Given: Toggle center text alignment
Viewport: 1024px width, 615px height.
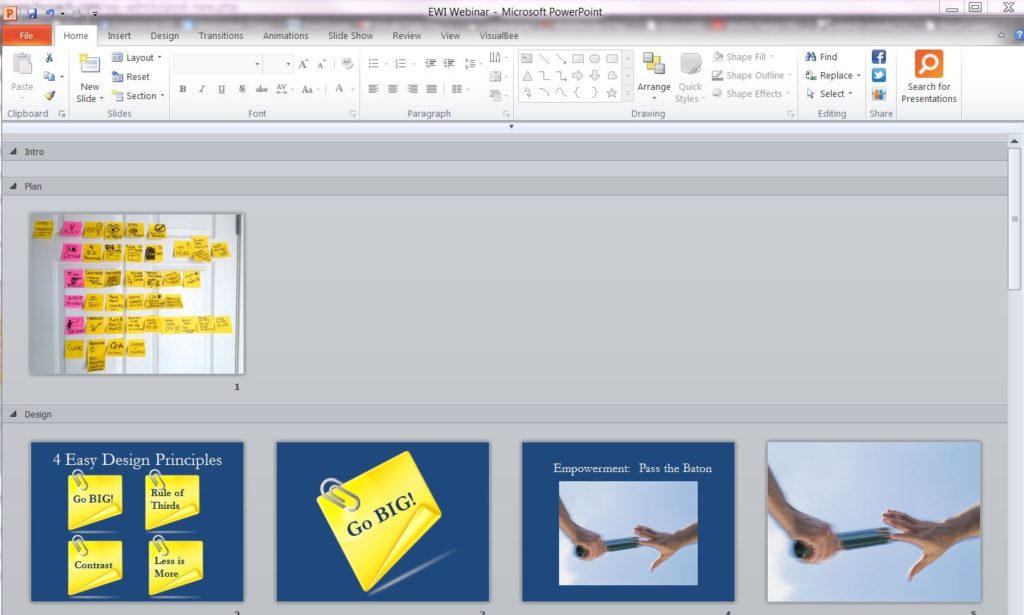Looking at the screenshot, I should 393,89.
